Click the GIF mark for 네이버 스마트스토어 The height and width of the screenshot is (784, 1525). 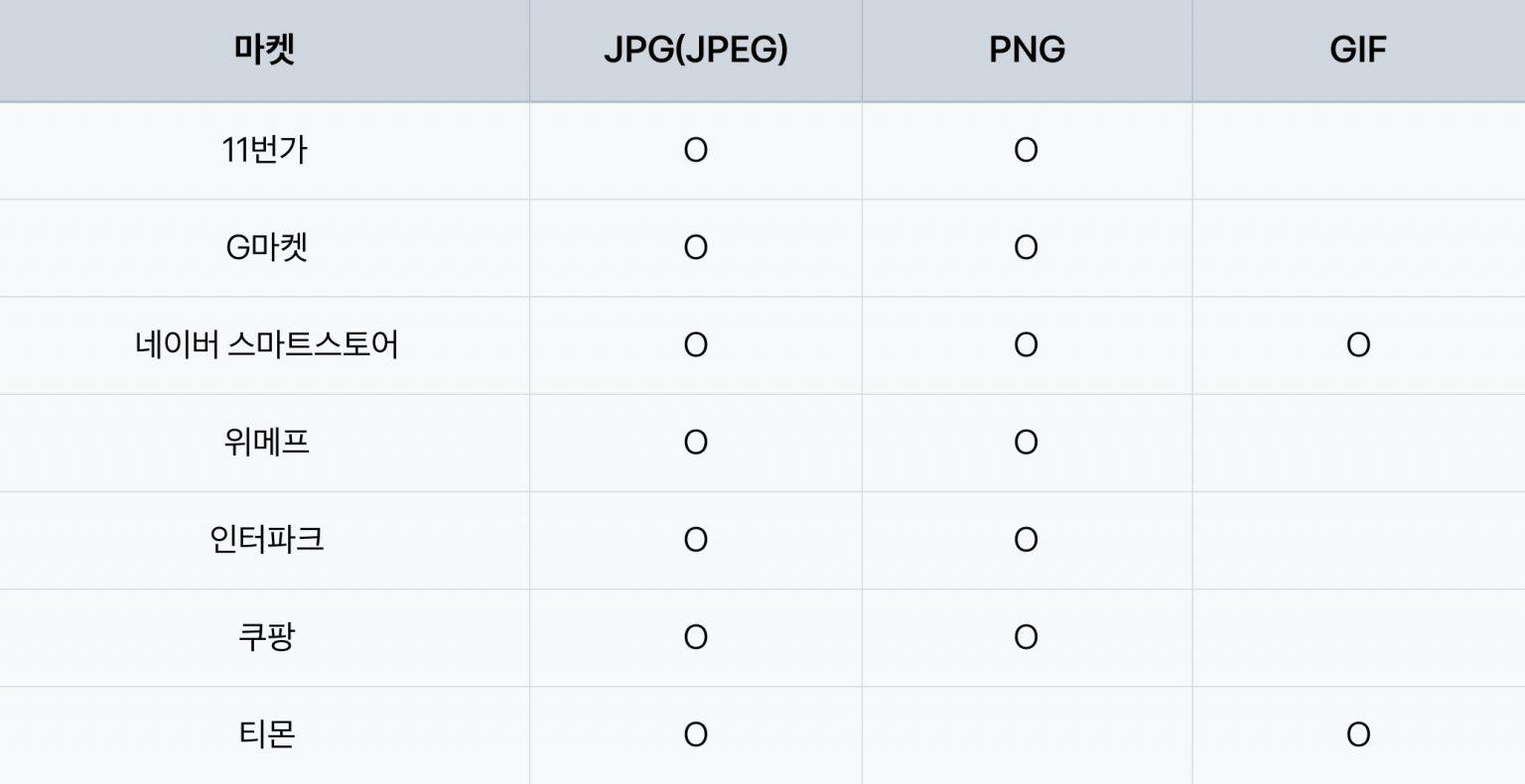(x=1357, y=344)
